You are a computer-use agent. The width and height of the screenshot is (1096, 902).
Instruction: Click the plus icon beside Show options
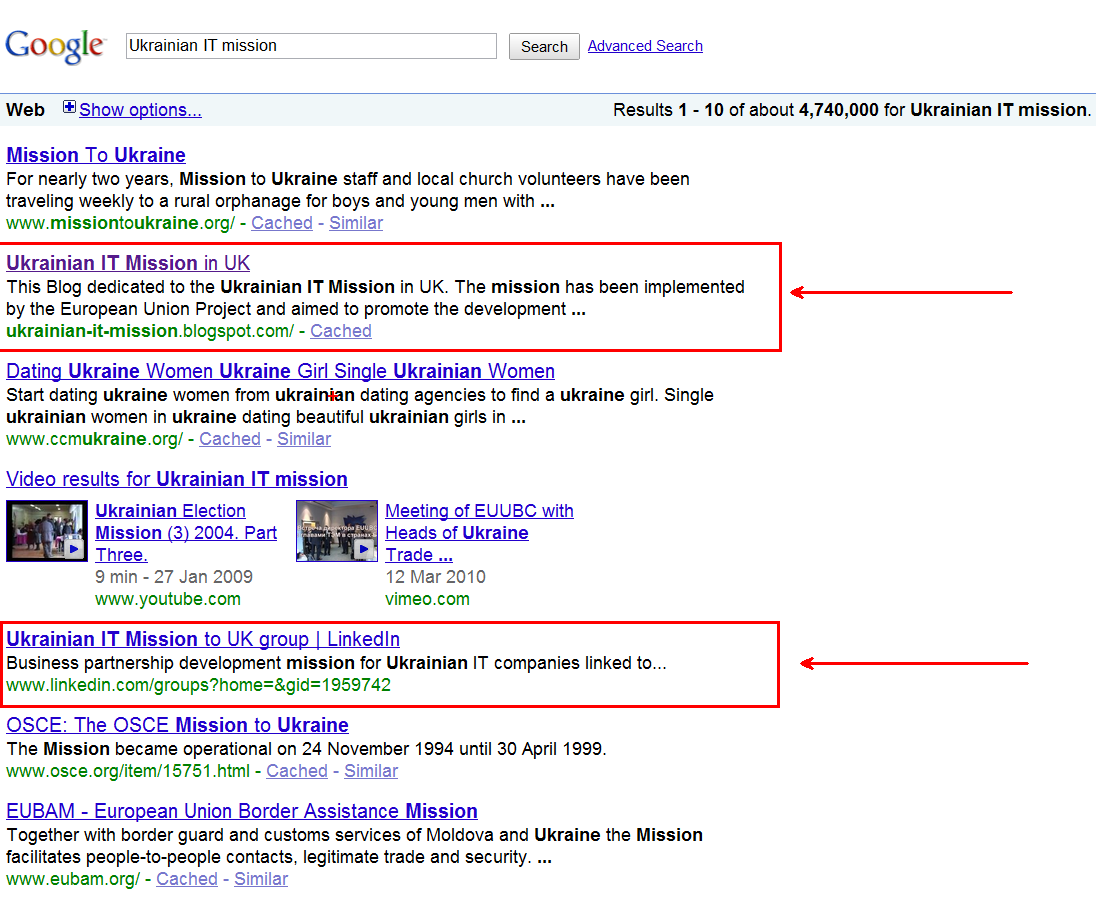click(x=69, y=107)
